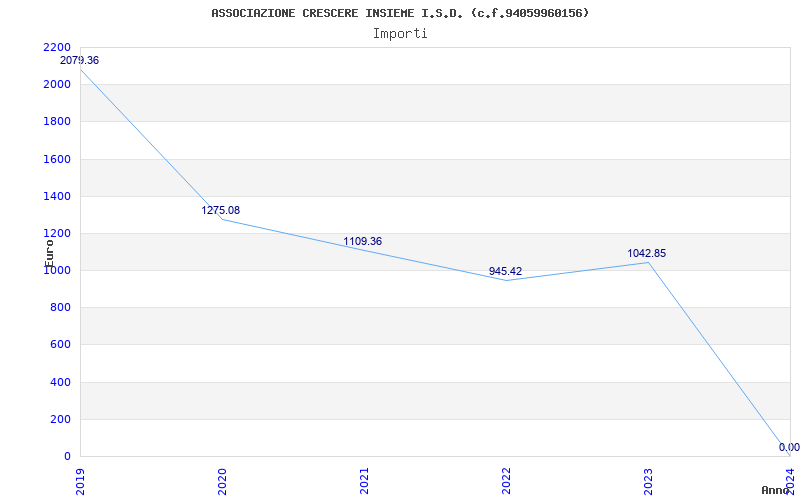Select the 945.42 data label

(505, 271)
